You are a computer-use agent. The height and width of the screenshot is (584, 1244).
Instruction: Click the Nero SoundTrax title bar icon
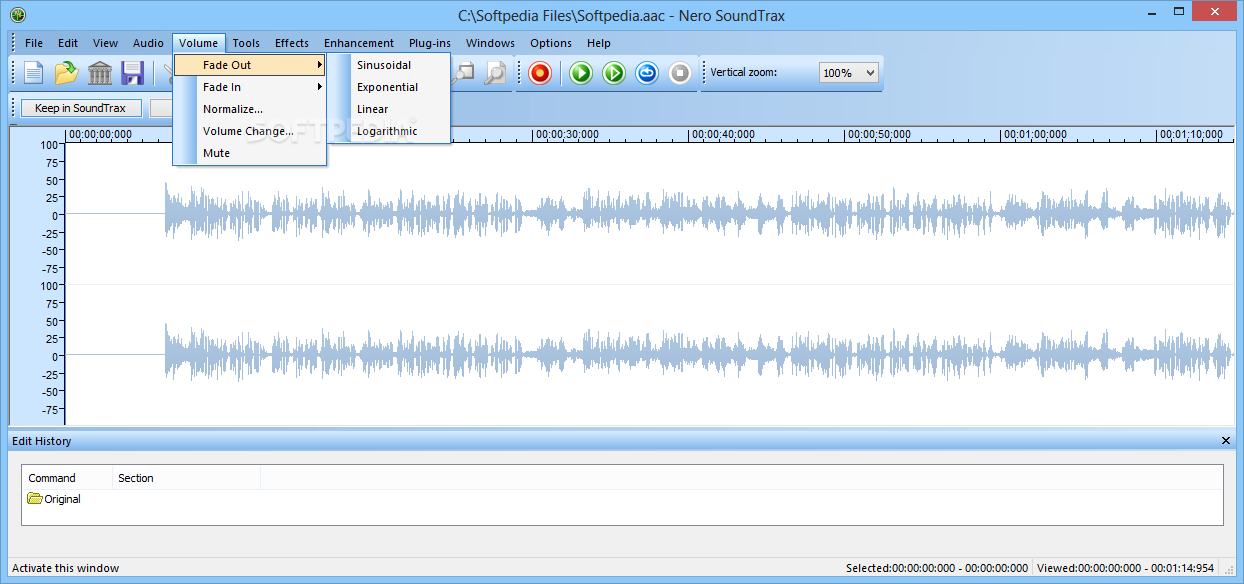[17, 15]
